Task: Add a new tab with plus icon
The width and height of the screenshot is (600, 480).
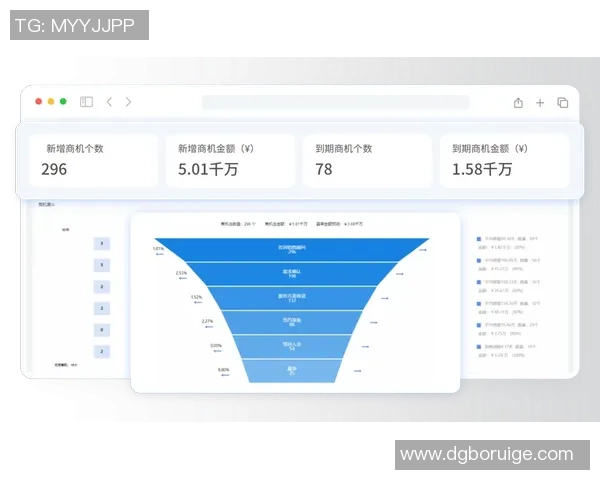Action: click(540, 102)
